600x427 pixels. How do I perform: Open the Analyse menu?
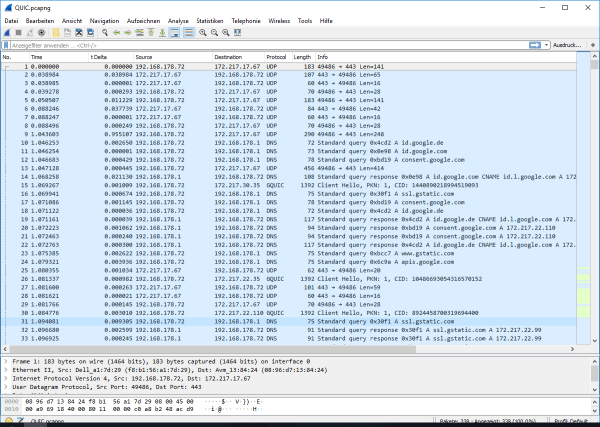[178, 20]
